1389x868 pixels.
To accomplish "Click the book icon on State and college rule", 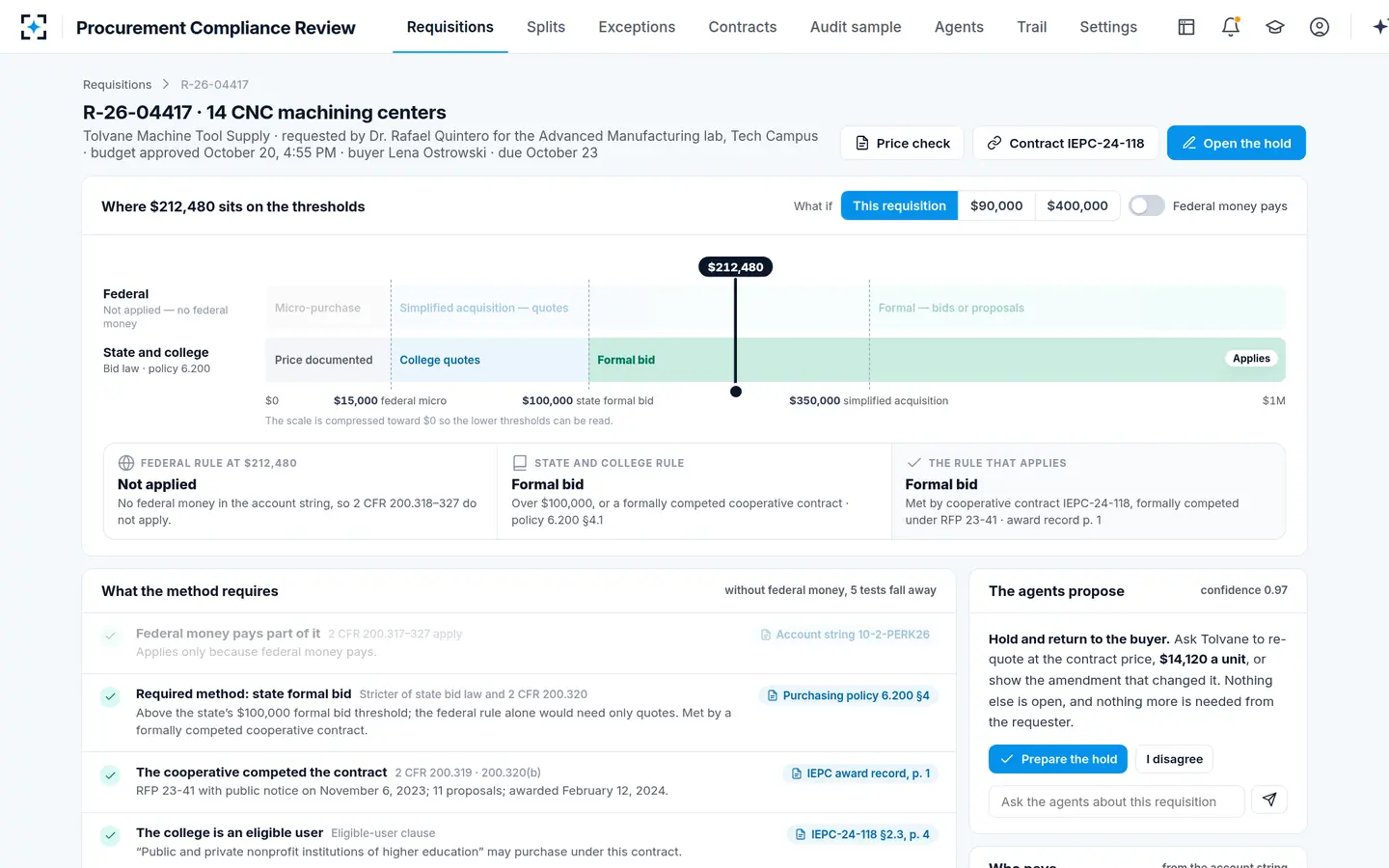I will point(520,463).
